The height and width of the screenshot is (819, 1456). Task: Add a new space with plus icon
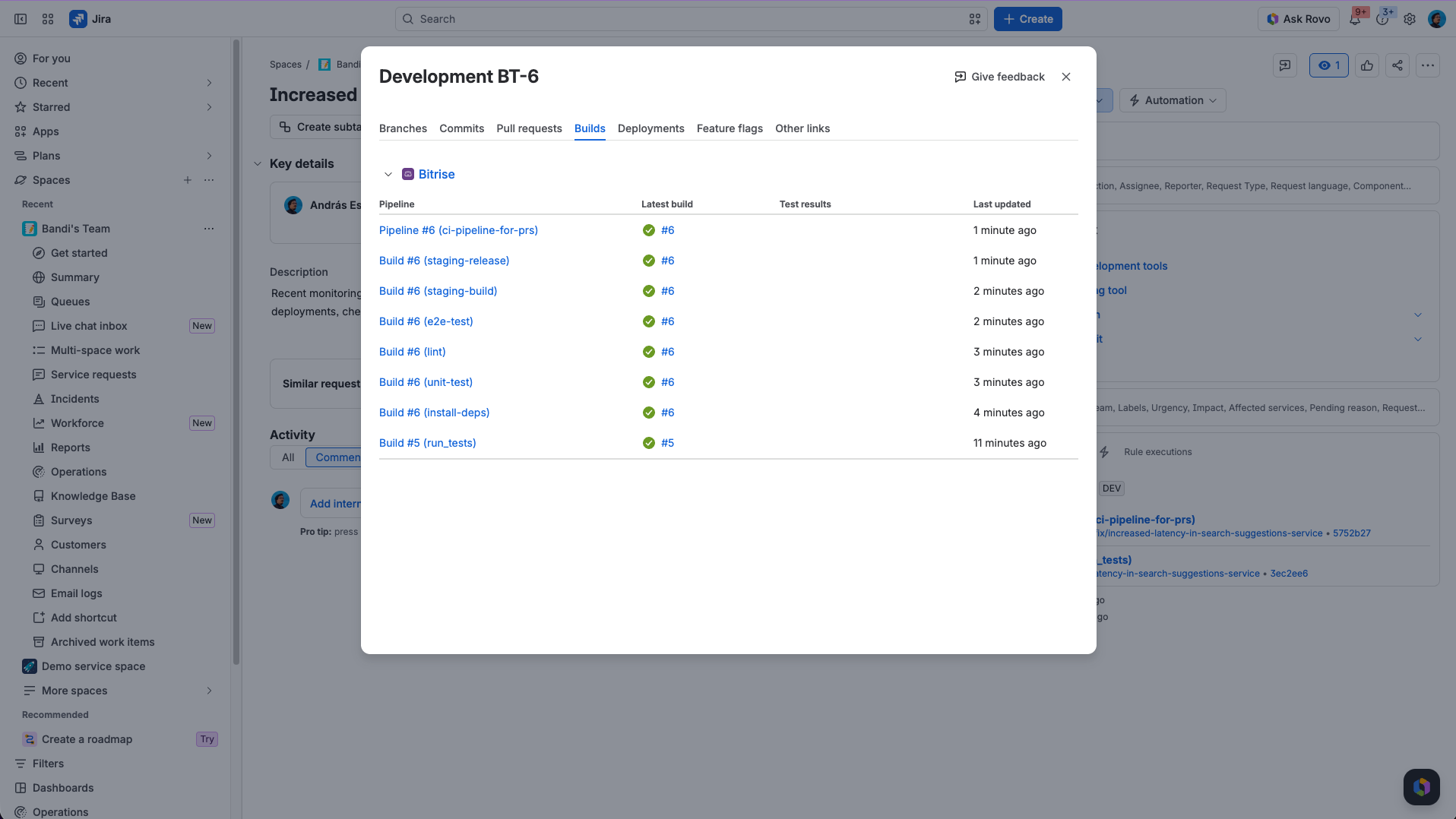(x=188, y=180)
